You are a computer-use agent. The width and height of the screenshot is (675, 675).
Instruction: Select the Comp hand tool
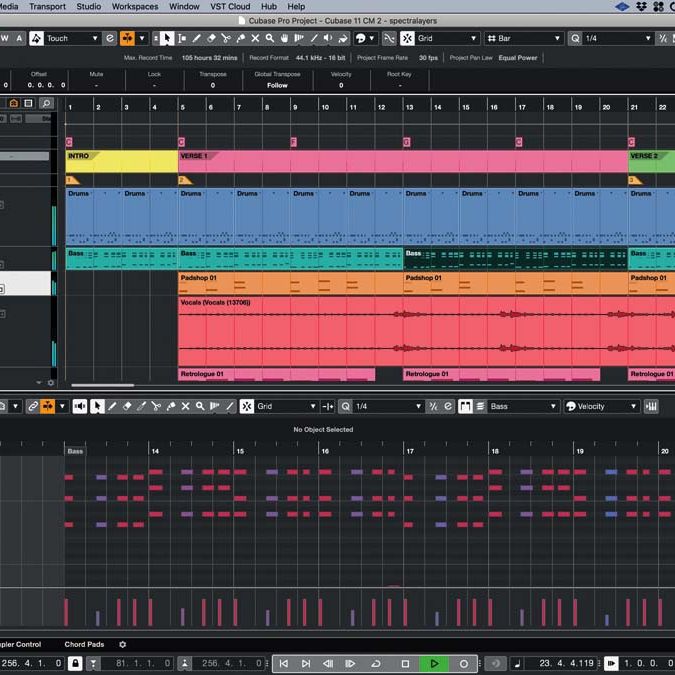285,38
